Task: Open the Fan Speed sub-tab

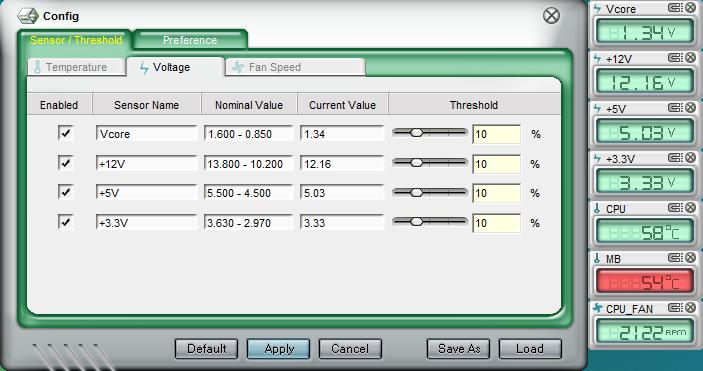Action: 295,67
